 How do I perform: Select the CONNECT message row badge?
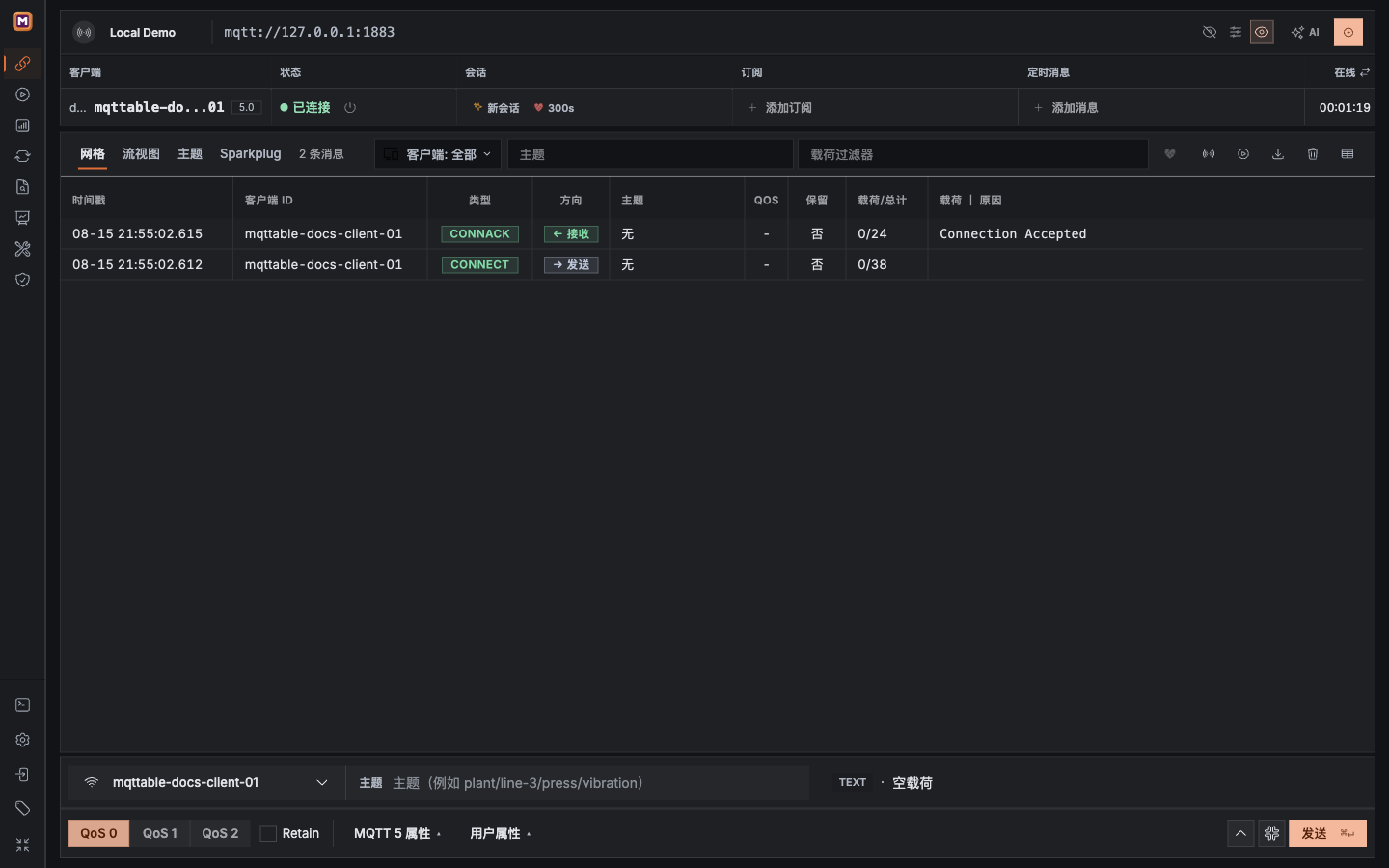click(479, 264)
